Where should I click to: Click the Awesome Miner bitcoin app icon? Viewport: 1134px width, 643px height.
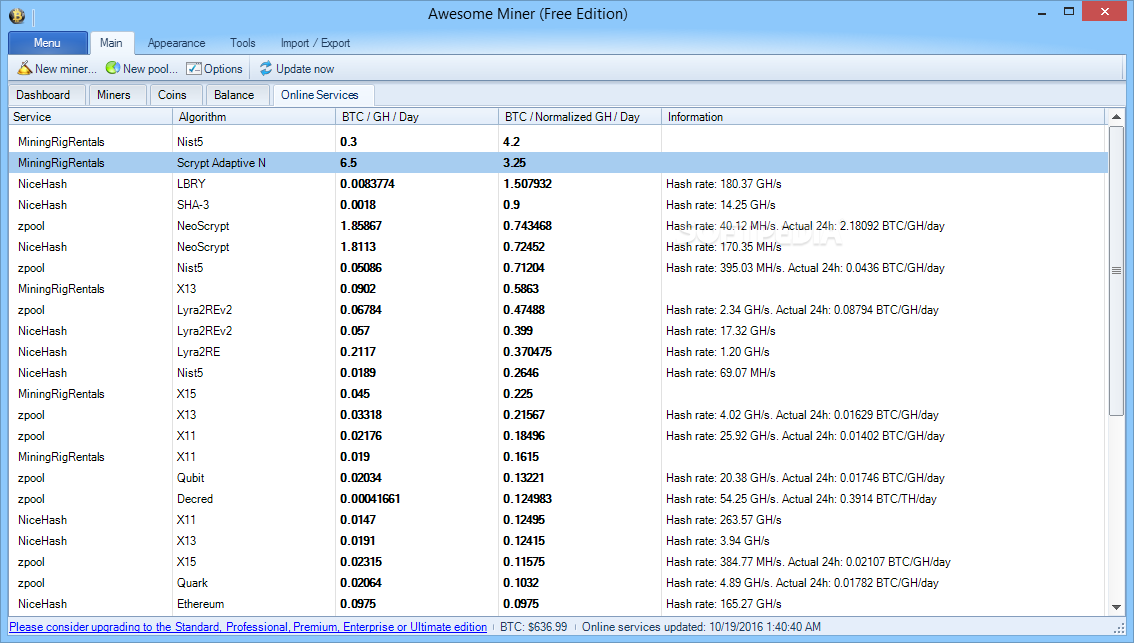17,15
